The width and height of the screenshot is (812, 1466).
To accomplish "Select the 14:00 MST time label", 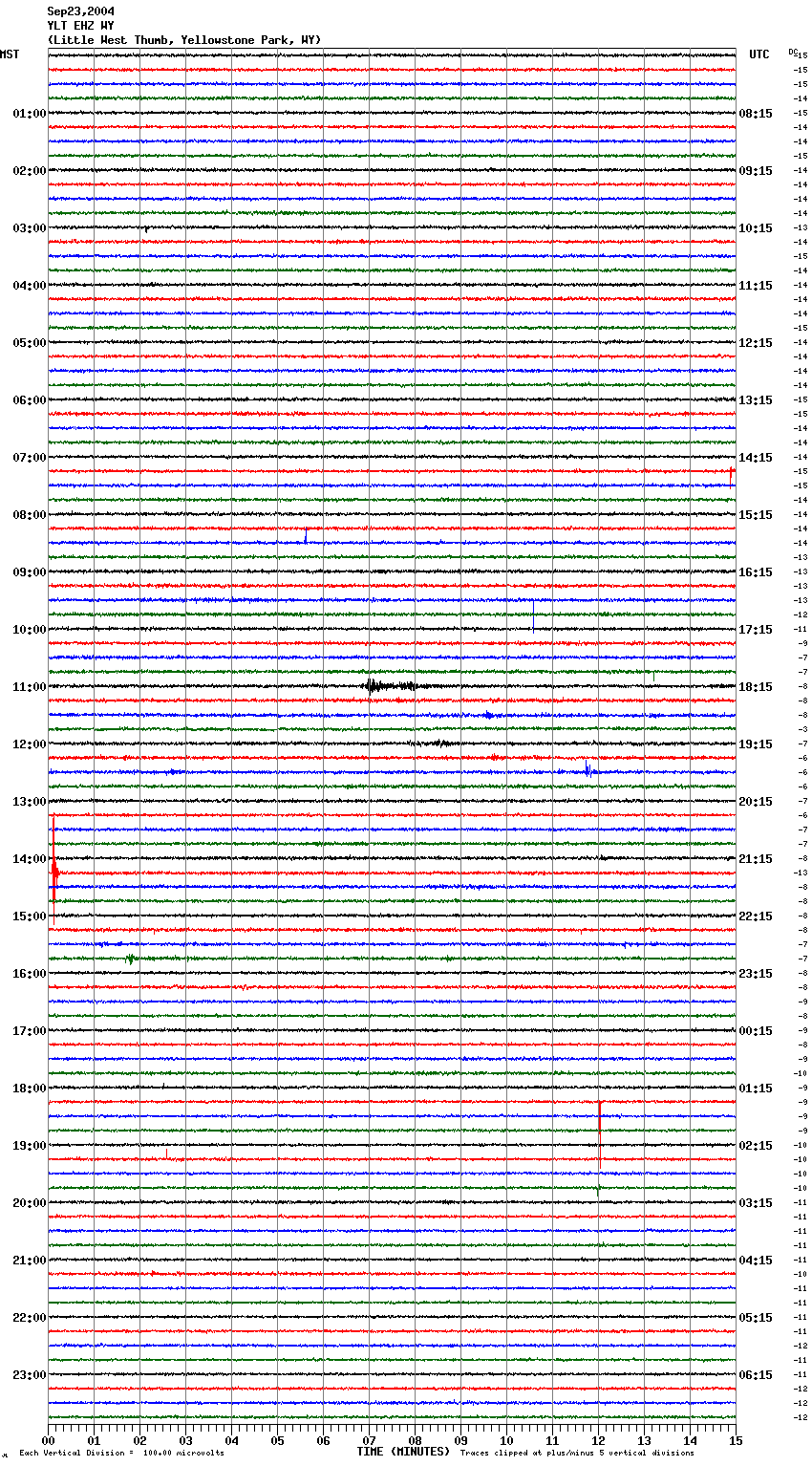I will click(30, 859).
